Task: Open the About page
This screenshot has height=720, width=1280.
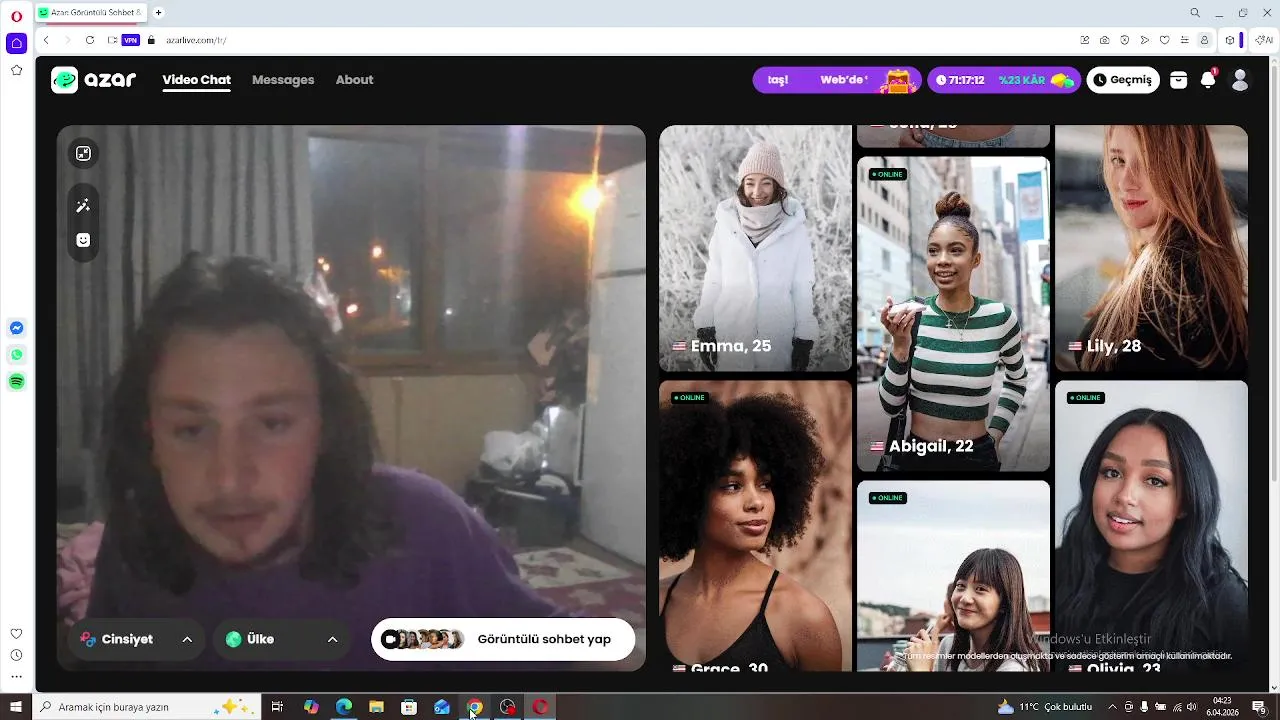Action: pos(354,80)
